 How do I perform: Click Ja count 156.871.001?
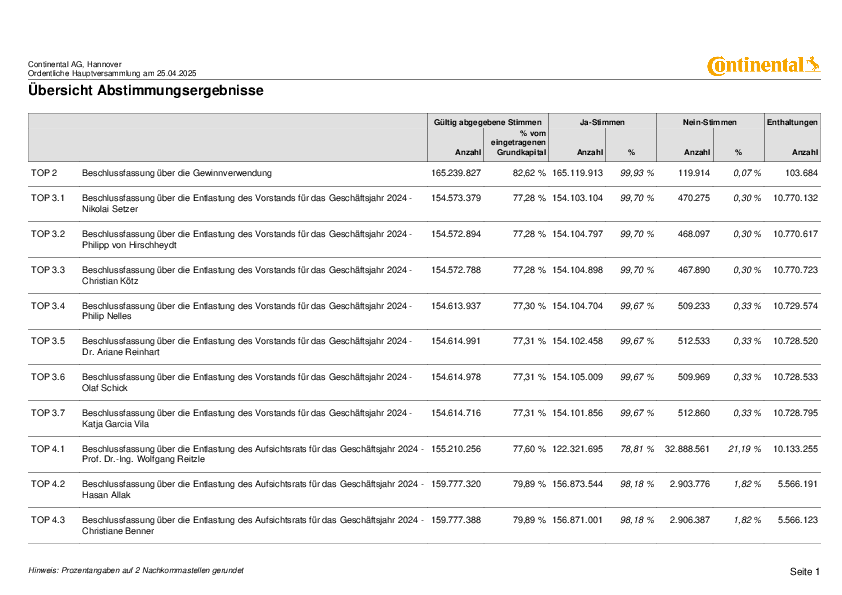(x=577, y=520)
